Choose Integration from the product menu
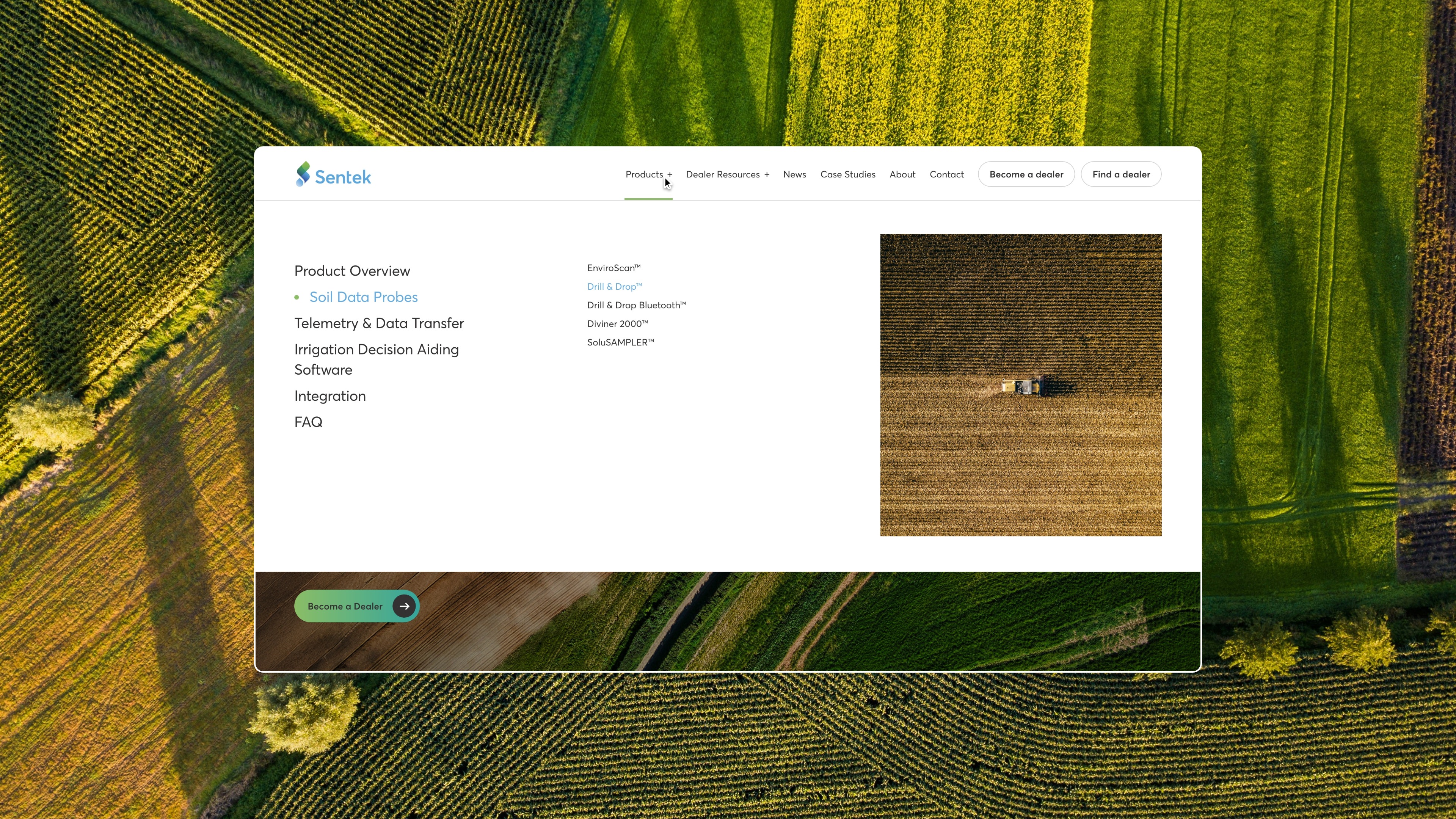Viewport: 1456px width, 819px height. pyautogui.click(x=329, y=395)
